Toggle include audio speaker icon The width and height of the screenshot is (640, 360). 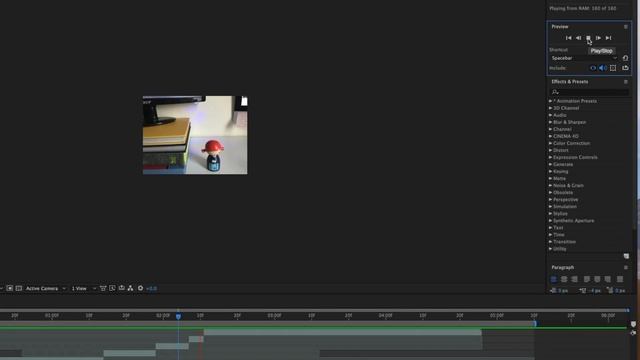[603, 68]
